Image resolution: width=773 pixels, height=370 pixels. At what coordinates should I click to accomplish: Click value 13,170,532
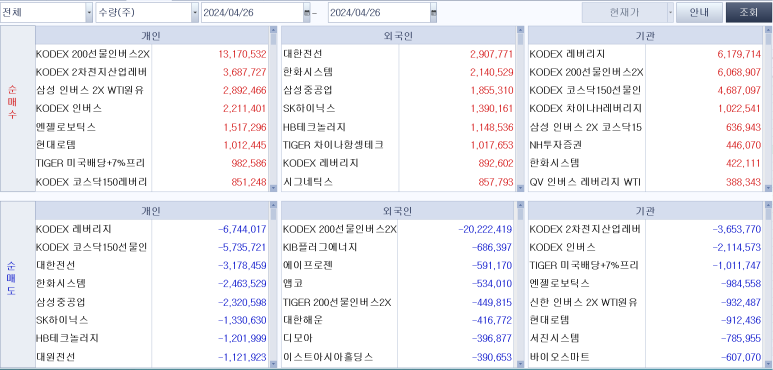click(242, 54)
